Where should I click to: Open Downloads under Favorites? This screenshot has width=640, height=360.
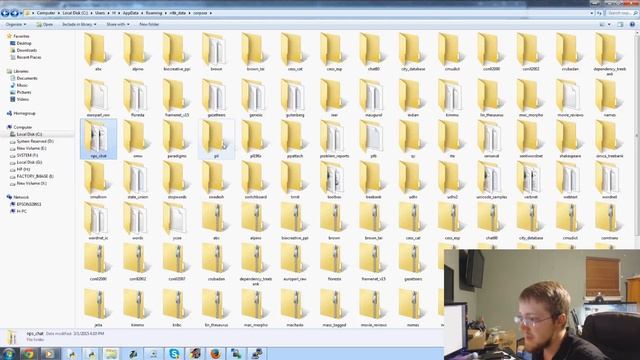click(x=24, y=50)
